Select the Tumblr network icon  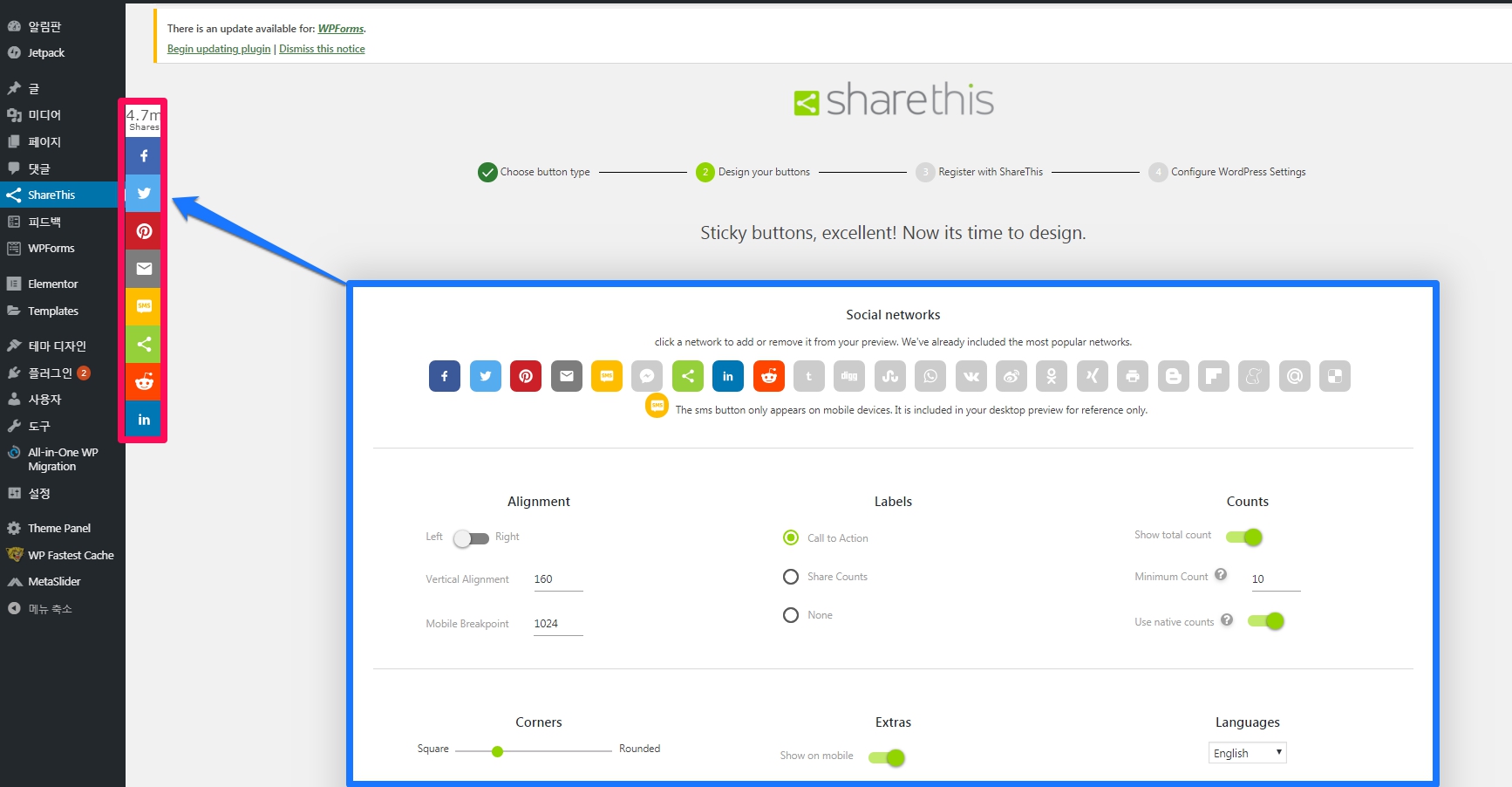pyautogui.click(x=808, y=376)
